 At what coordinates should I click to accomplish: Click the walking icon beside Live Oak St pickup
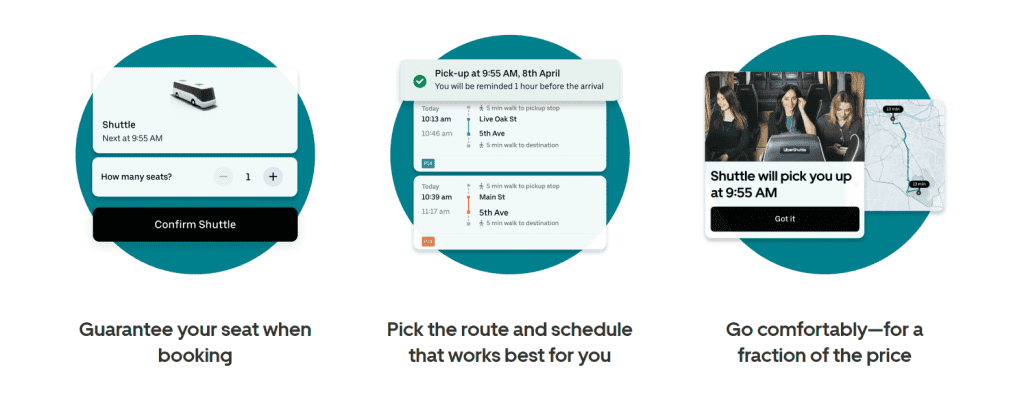482,108
